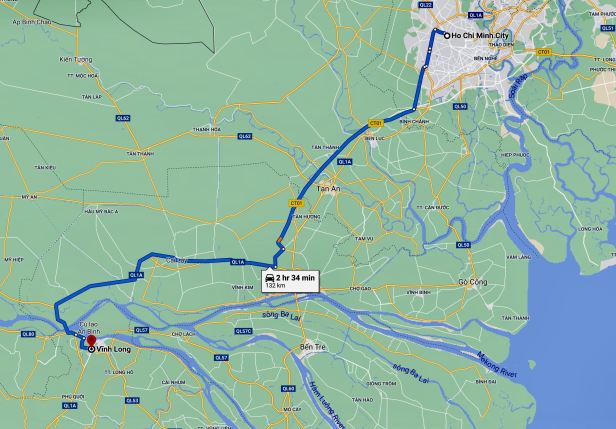Click the CT01 highway shield near Tân An
The width and height of the screenshot is (616, 429).
point(296,203)
